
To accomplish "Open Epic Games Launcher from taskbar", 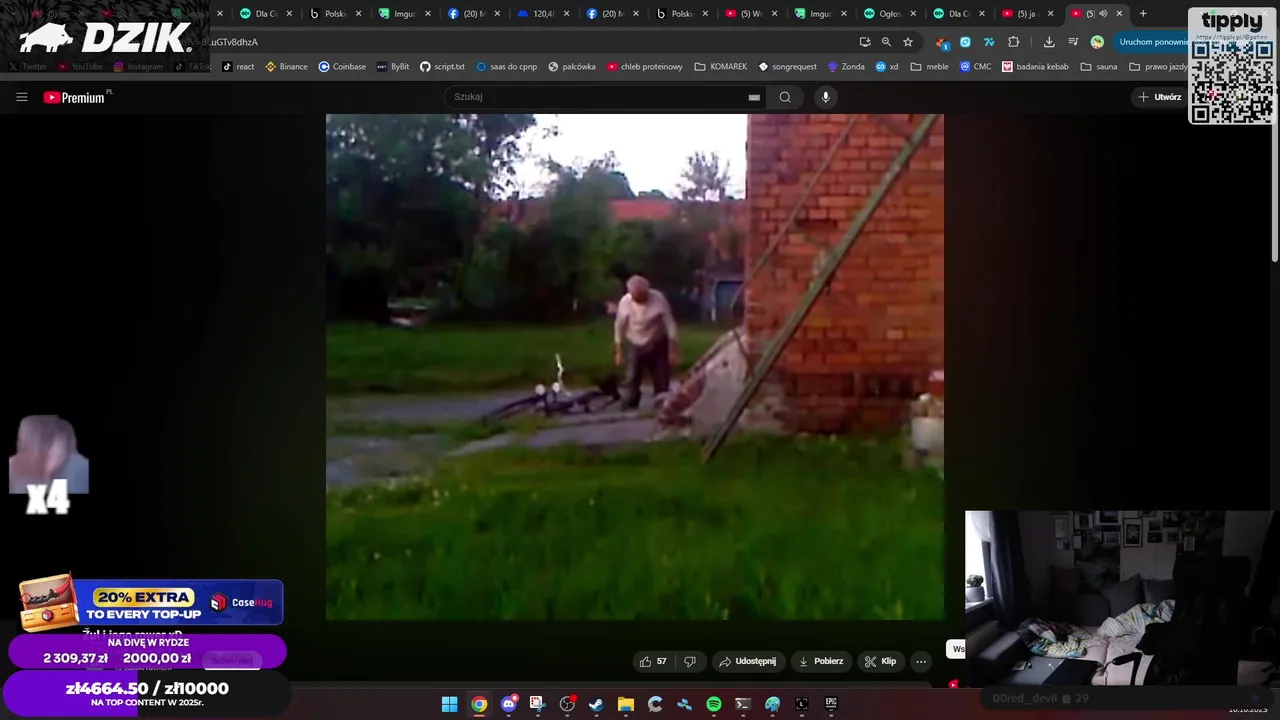I will point(831,704).
